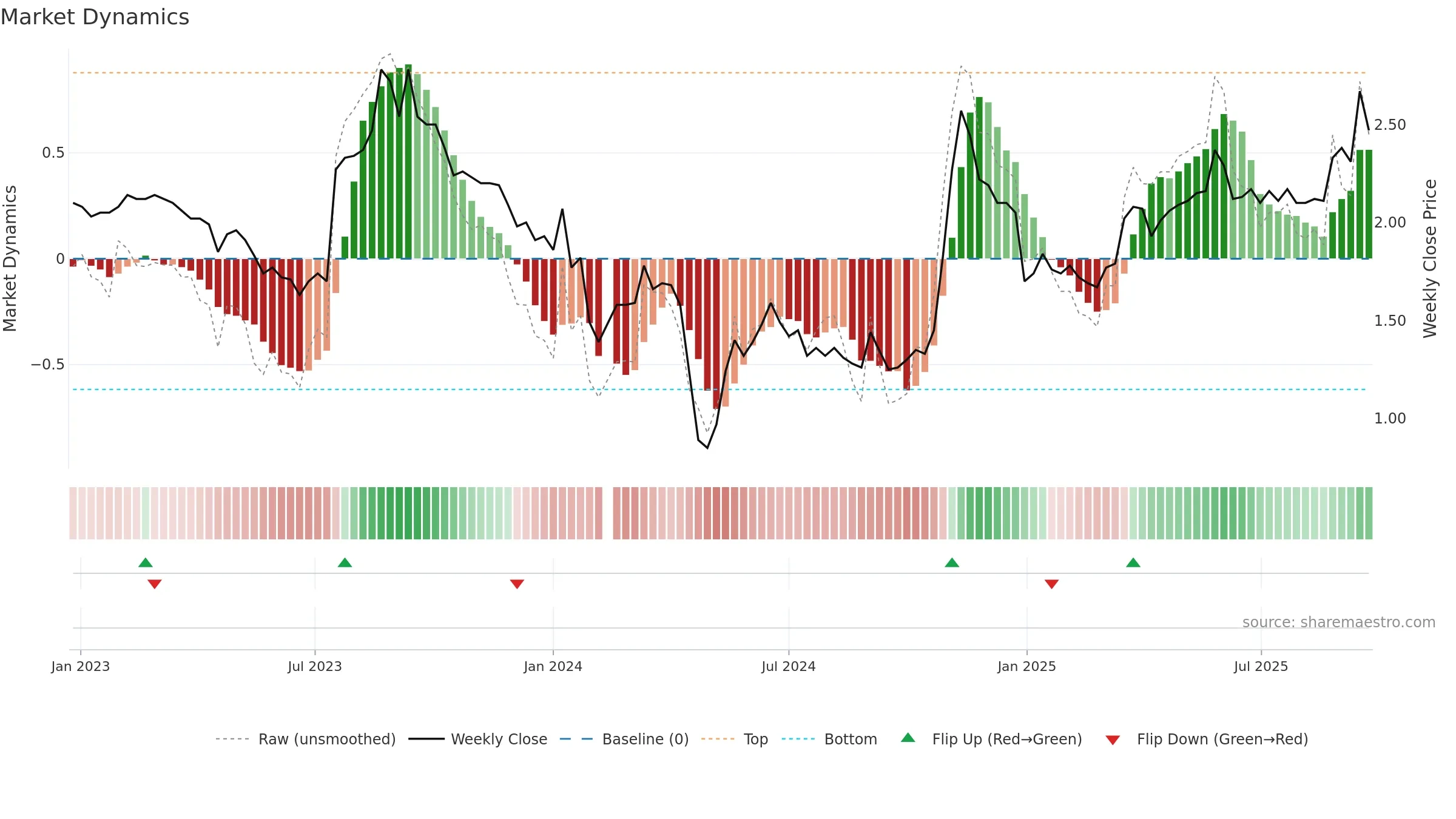Click the Jan 2023 axis label

tap(81, 666)
